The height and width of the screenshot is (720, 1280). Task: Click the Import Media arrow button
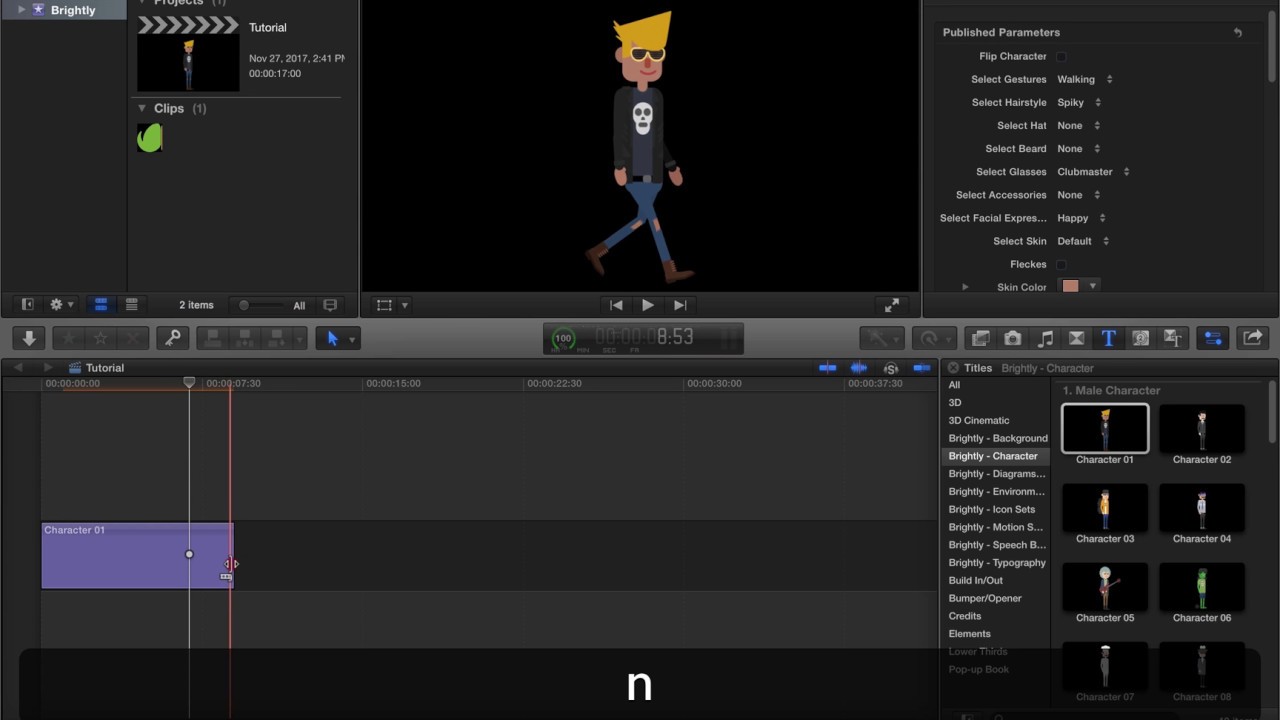(29, 338)
